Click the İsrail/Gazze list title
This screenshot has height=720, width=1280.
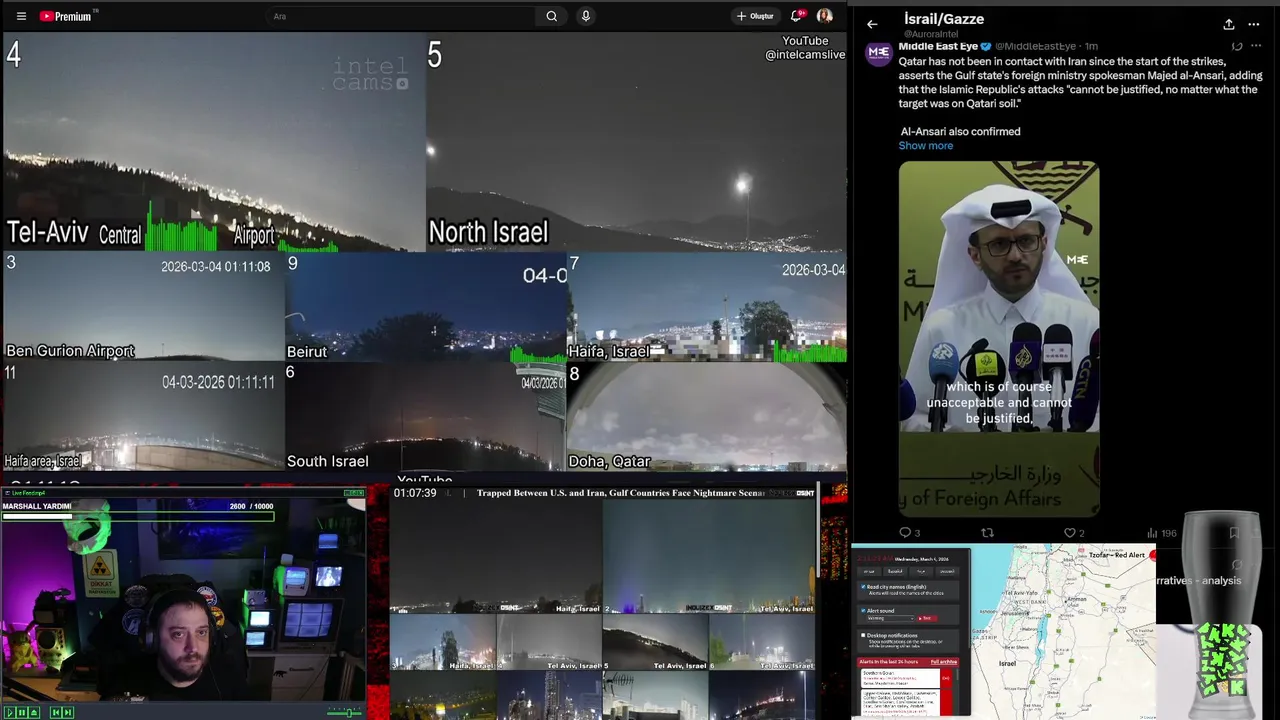pos(944,19)
